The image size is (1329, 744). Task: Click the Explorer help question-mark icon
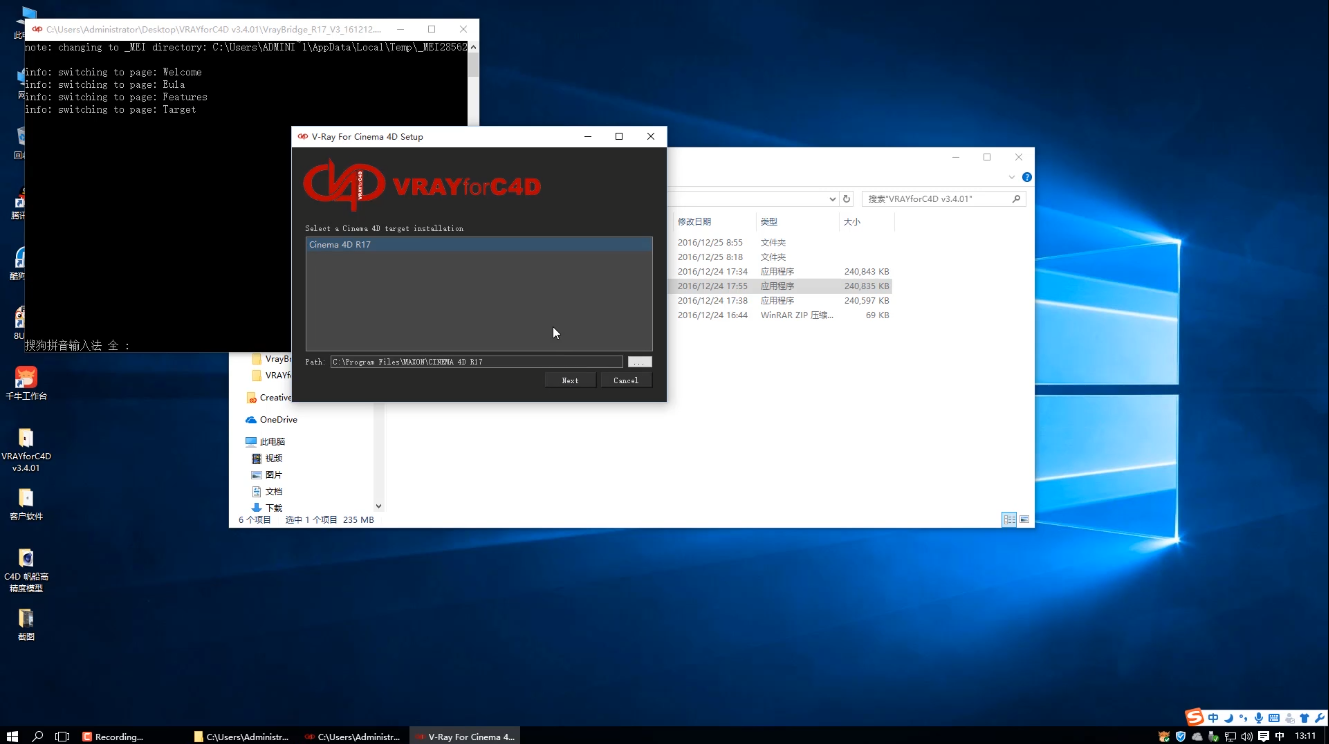pyautogui.click(x=1027, y=177)
